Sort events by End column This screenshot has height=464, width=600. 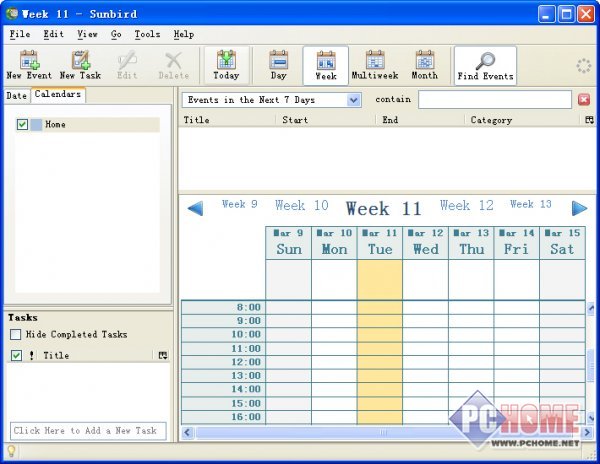420,120
